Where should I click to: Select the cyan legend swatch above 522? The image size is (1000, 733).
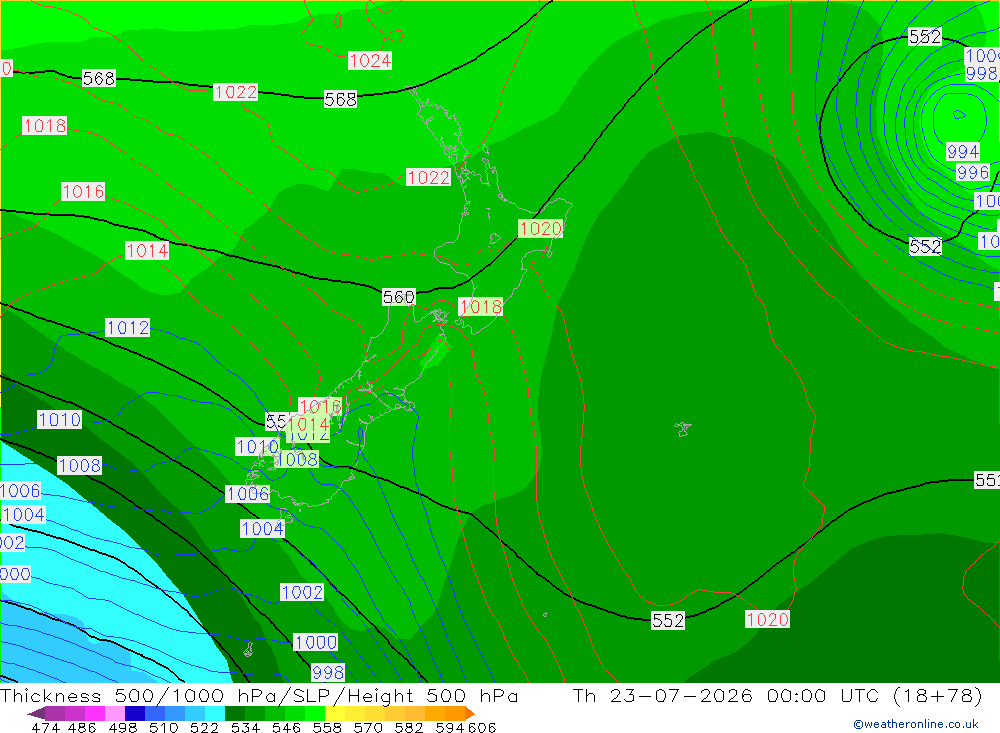click(x=215, y=713)
